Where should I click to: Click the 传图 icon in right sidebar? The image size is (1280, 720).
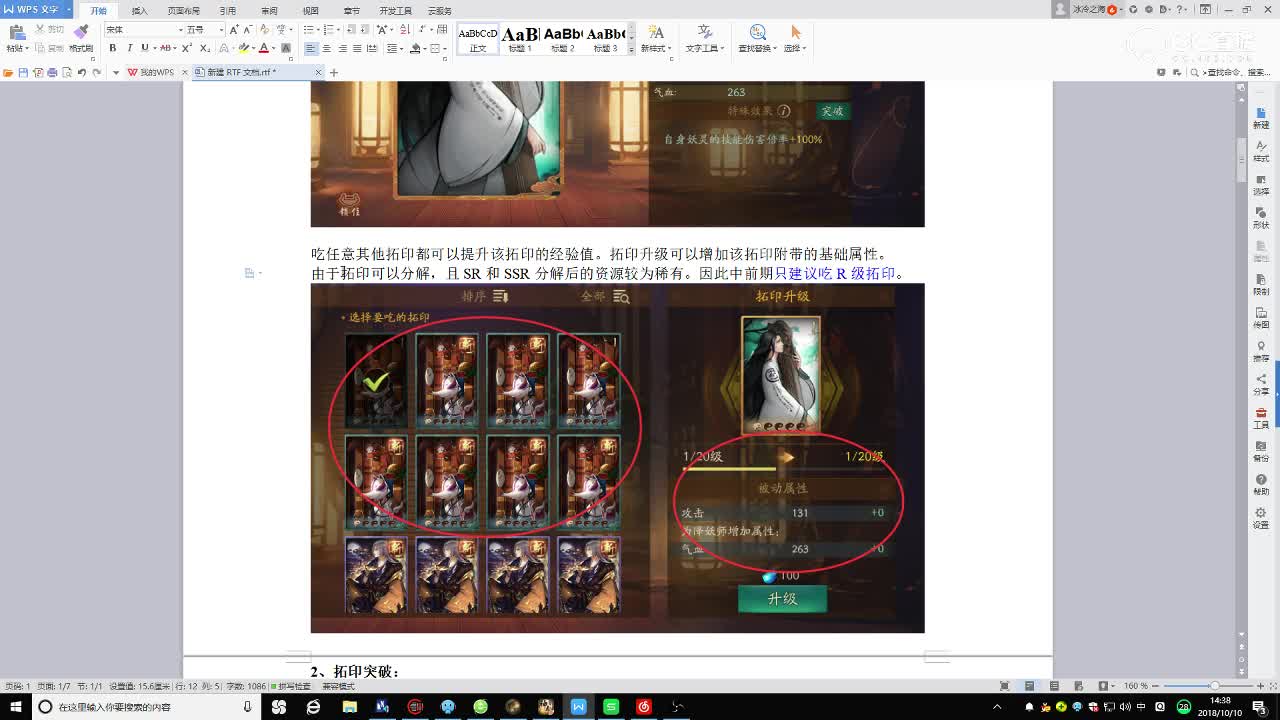tap(1261, 318)
